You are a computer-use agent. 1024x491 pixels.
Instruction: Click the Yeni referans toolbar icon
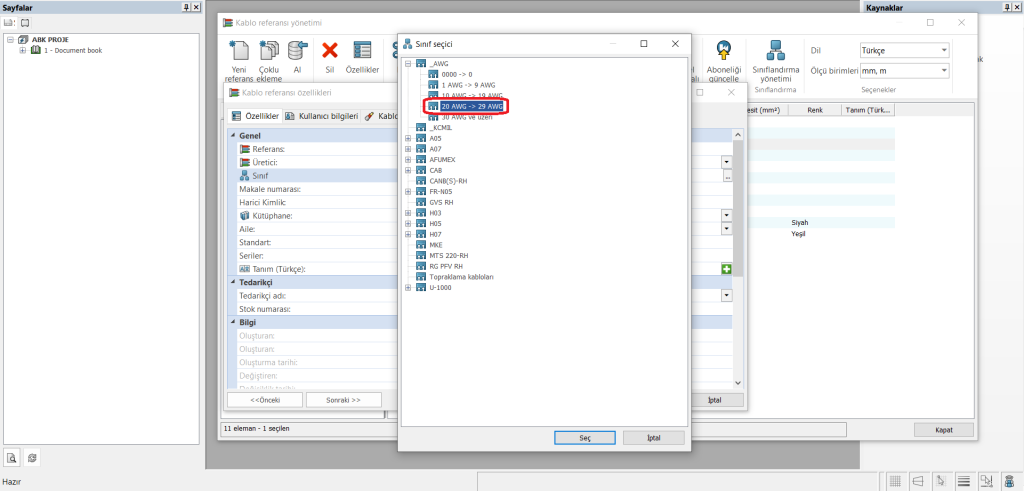click(240, 51)
